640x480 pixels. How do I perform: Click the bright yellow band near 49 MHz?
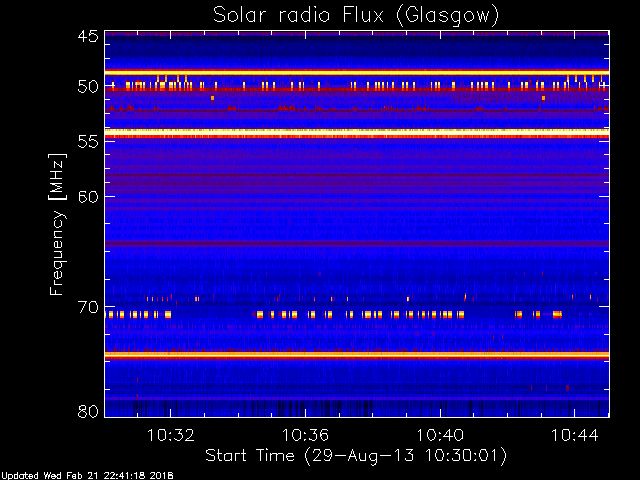tap(357, 72)
